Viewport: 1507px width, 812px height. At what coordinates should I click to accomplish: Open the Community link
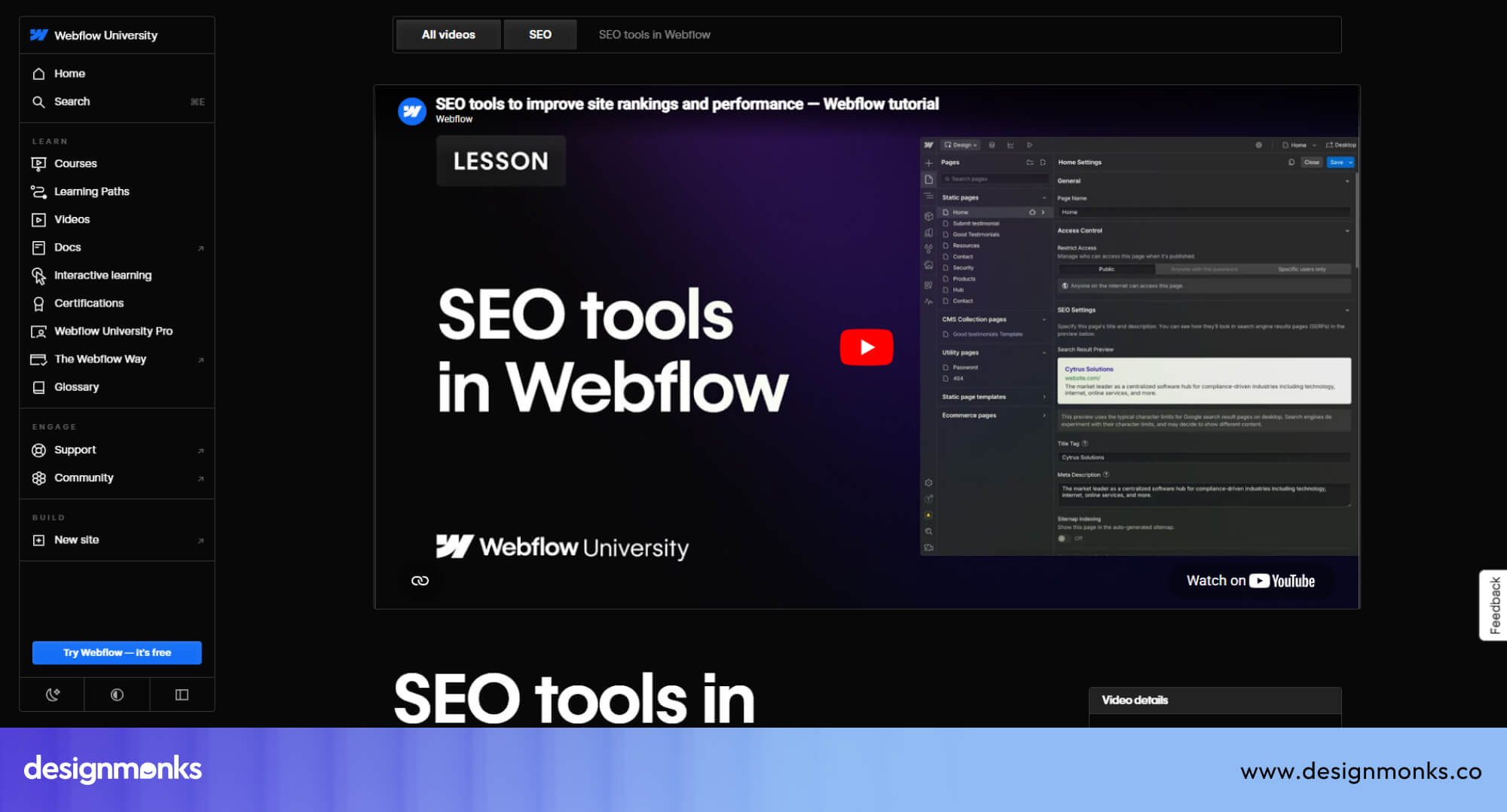point(117,478)
